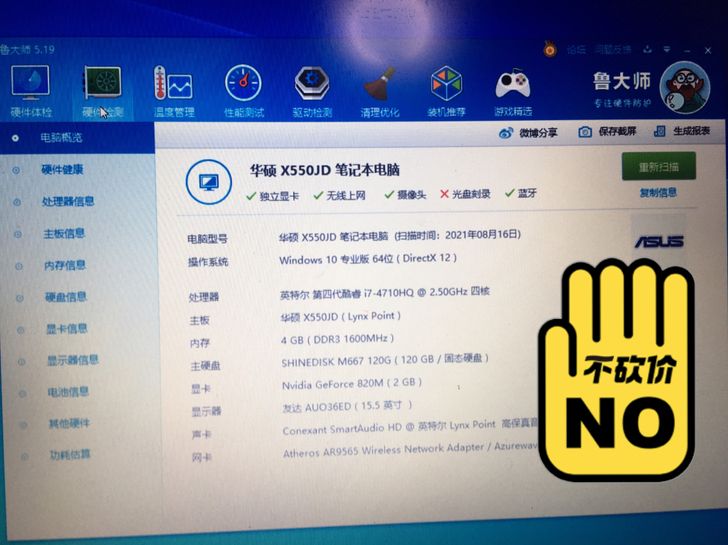Click the i7-4710HQ processor value
Viewport: 728px width, 545px height.
click(x=384, y=293)
